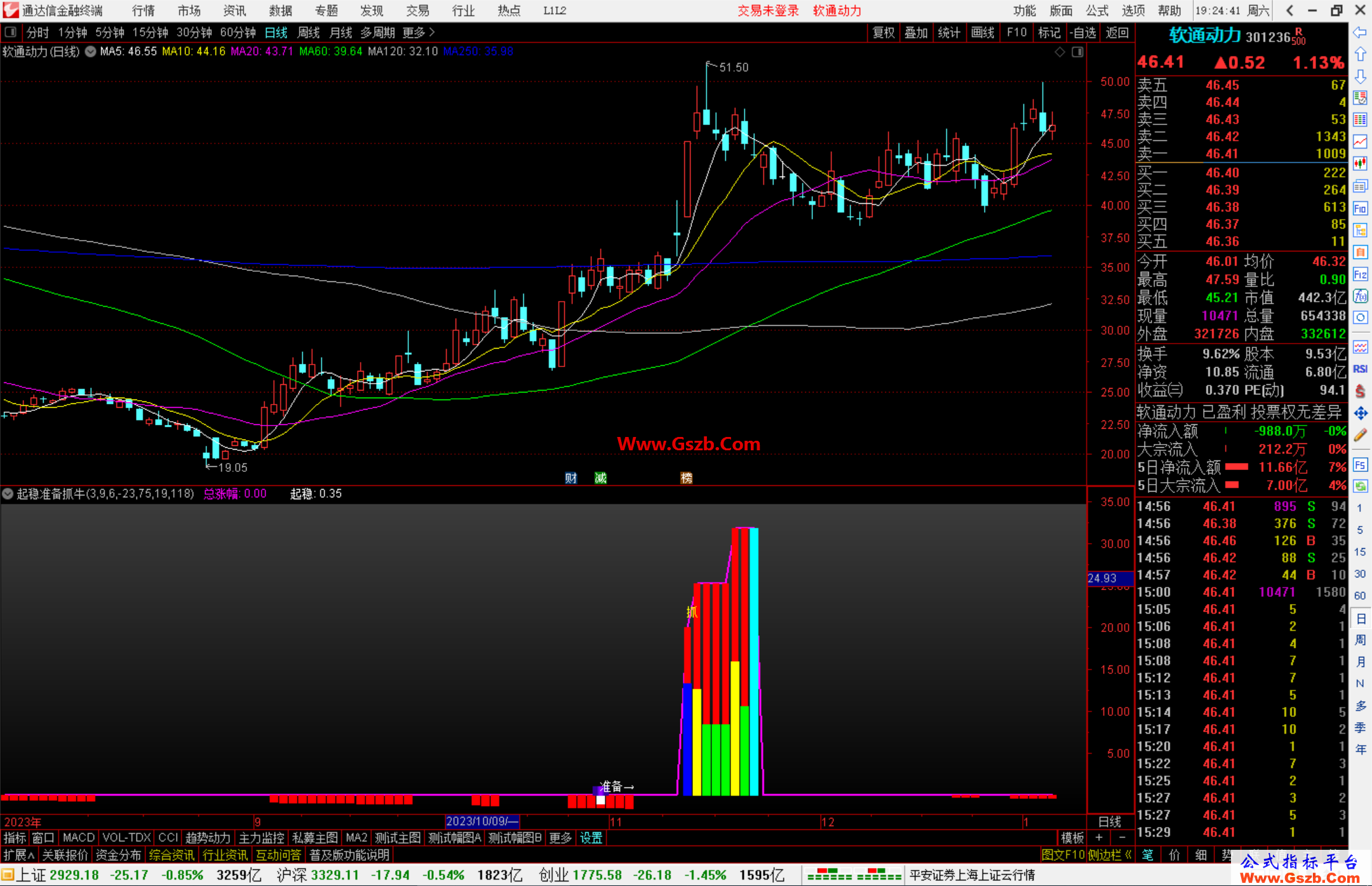Click the tree structure icon in sidebar
Image resolution: width=1372 pixels, height=886 pixels.
tap(1360, 230)
